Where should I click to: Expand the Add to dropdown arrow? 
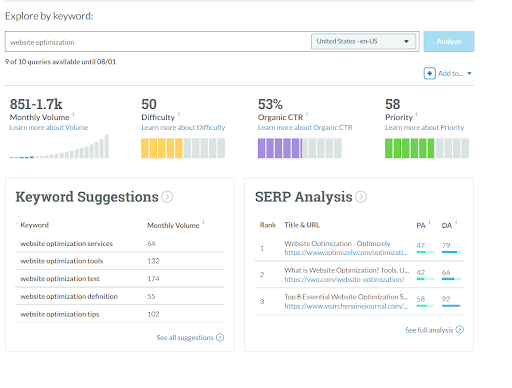coord(469,73)
